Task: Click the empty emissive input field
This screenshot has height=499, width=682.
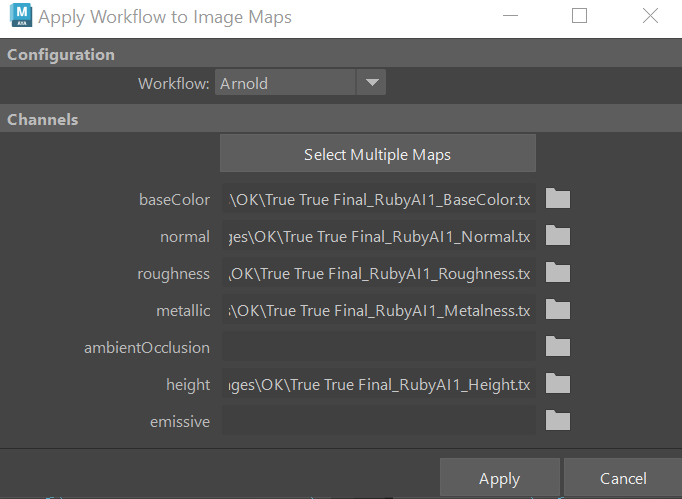Action: (378, 422)
